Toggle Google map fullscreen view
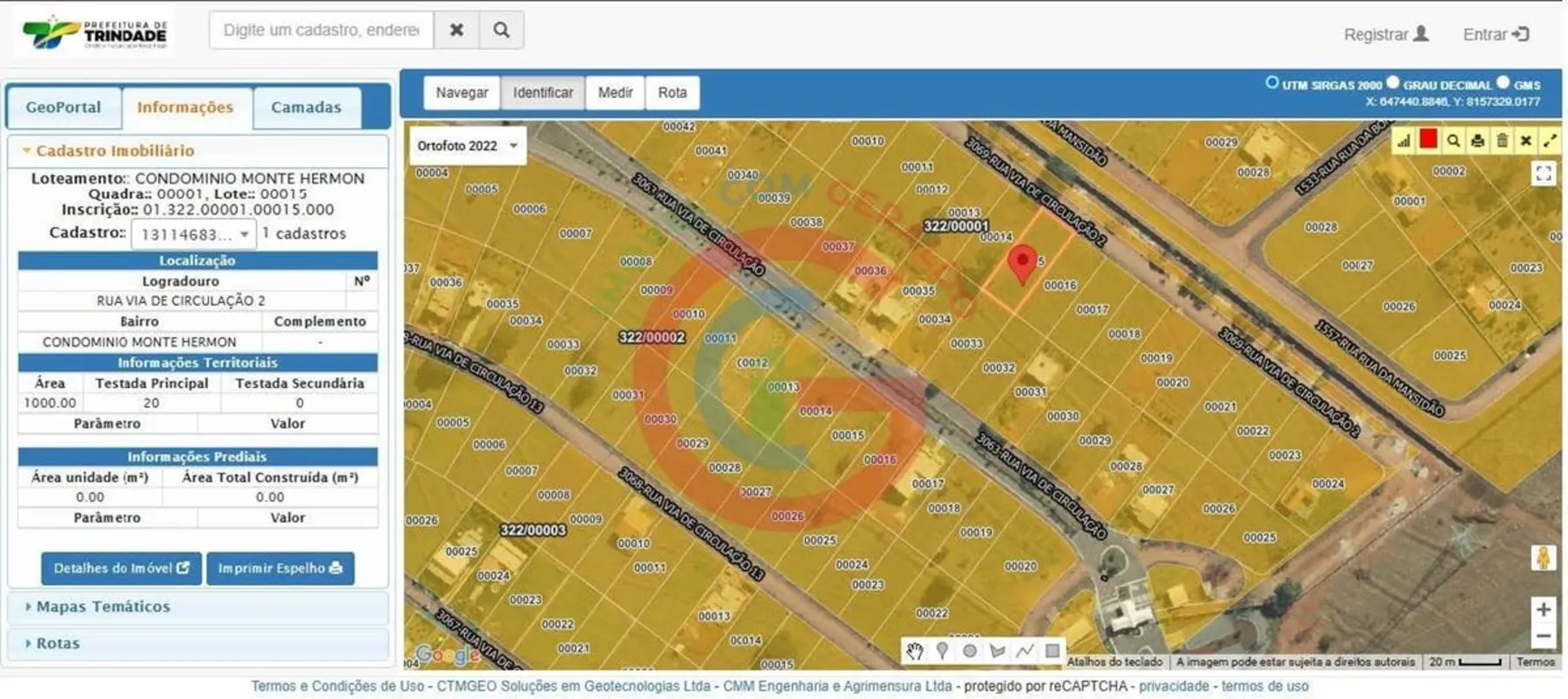1568x699 pixels. coord(1544,173)
